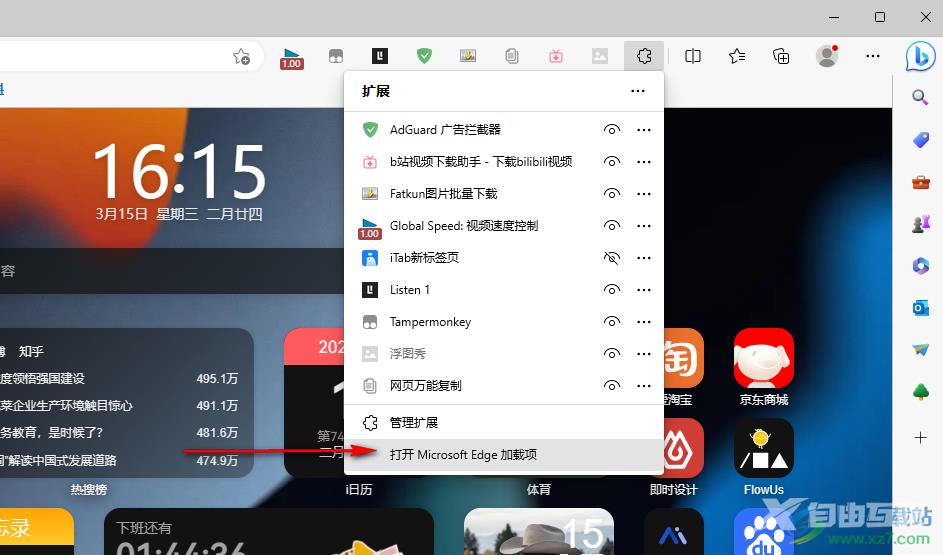Viewport: 943px width, 555px height.
Task: Click the Extensions puzzle piece toolbar button
Action: coord(644,56)
